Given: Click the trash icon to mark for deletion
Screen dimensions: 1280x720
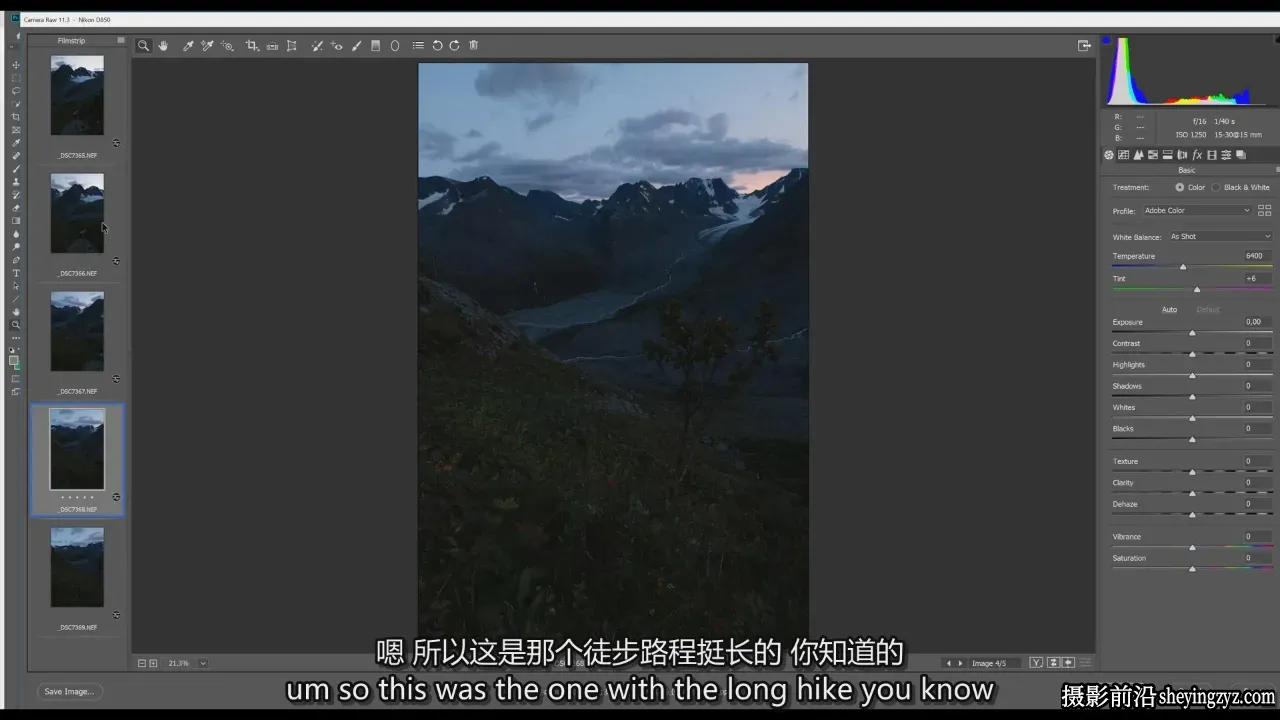Looking at the screenshot, I should click(x=474, y=45).
